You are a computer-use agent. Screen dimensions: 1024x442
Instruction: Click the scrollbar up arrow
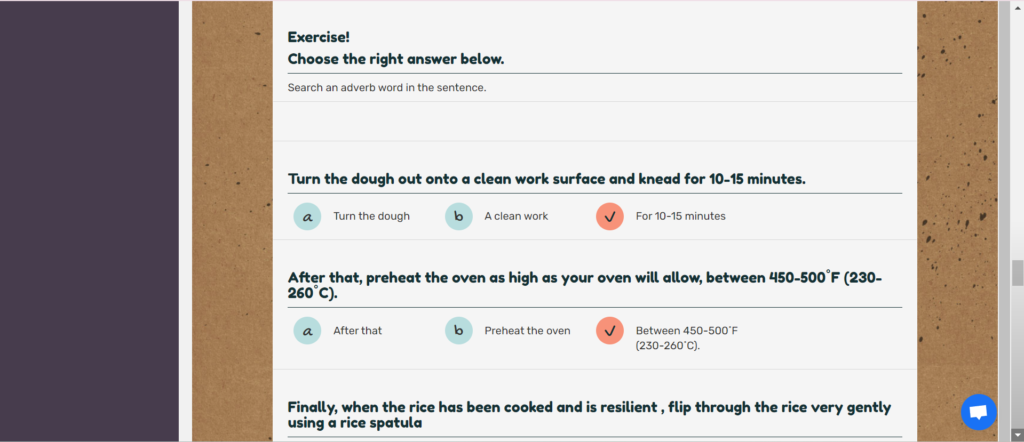1017,6
